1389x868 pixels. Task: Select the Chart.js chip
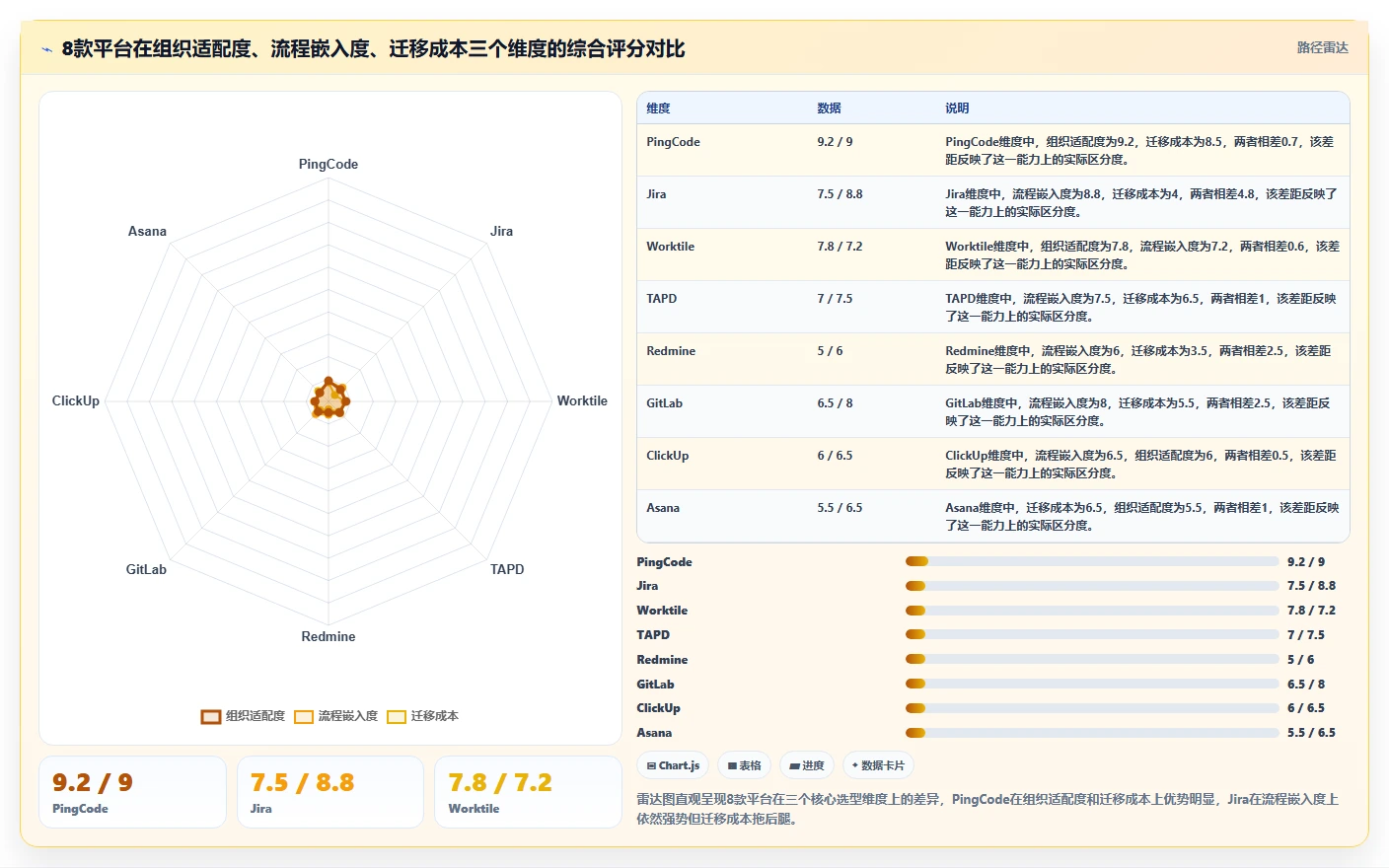click(673, 765)
